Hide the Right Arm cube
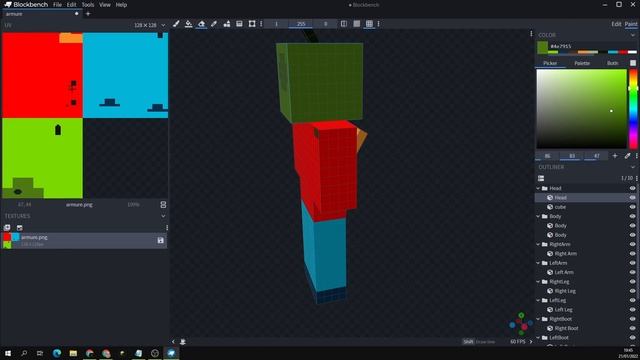Viewport: 640px width, 360px height. click(632, 254)
